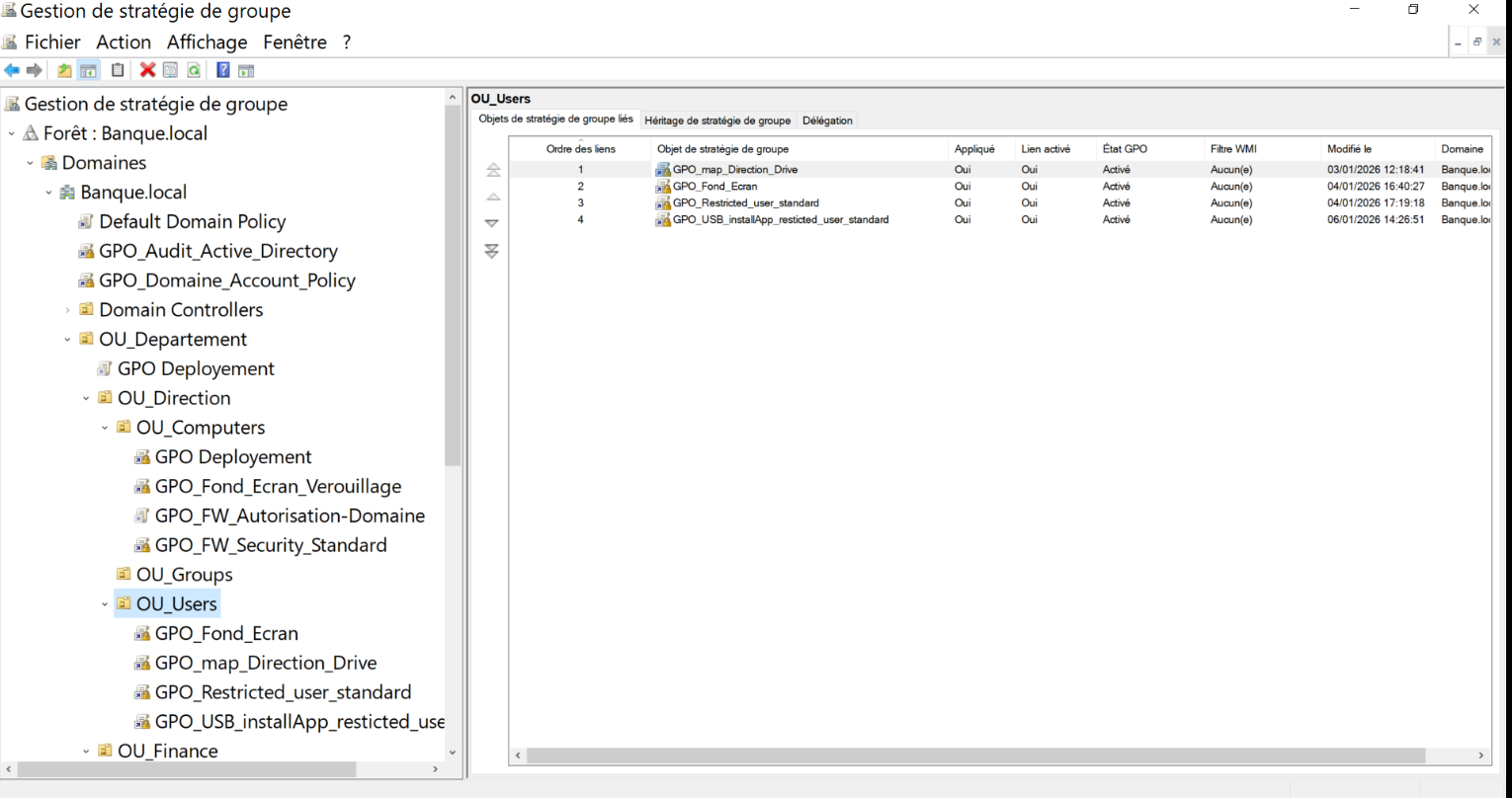Click GPO_map_Direction_Drive icon in the list pane
This screenshot has width=1512, height=798.
[x=663, y=170]
